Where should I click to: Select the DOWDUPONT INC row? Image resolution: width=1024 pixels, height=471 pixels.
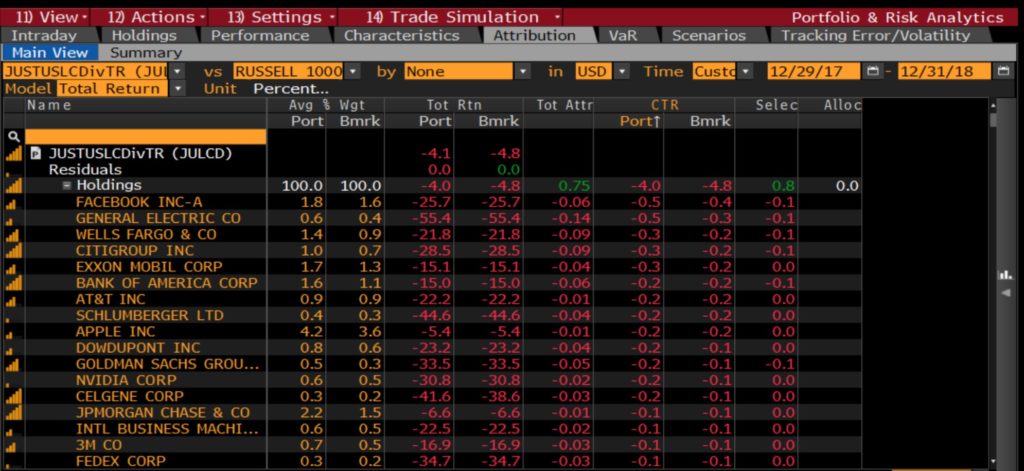[x=431, y=348]
